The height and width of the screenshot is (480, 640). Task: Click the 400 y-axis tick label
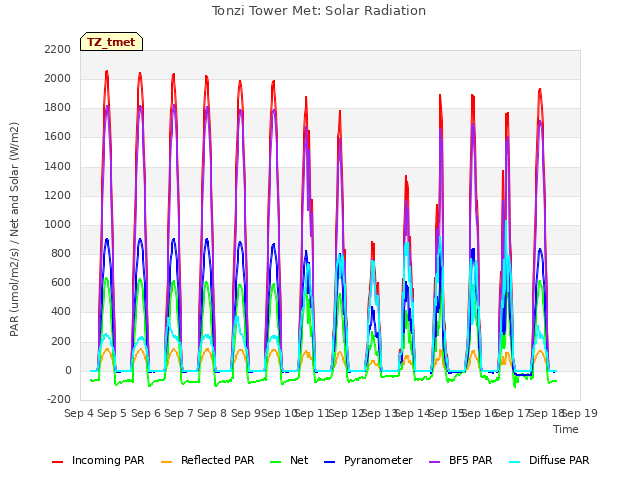click(x=61, y=312)
